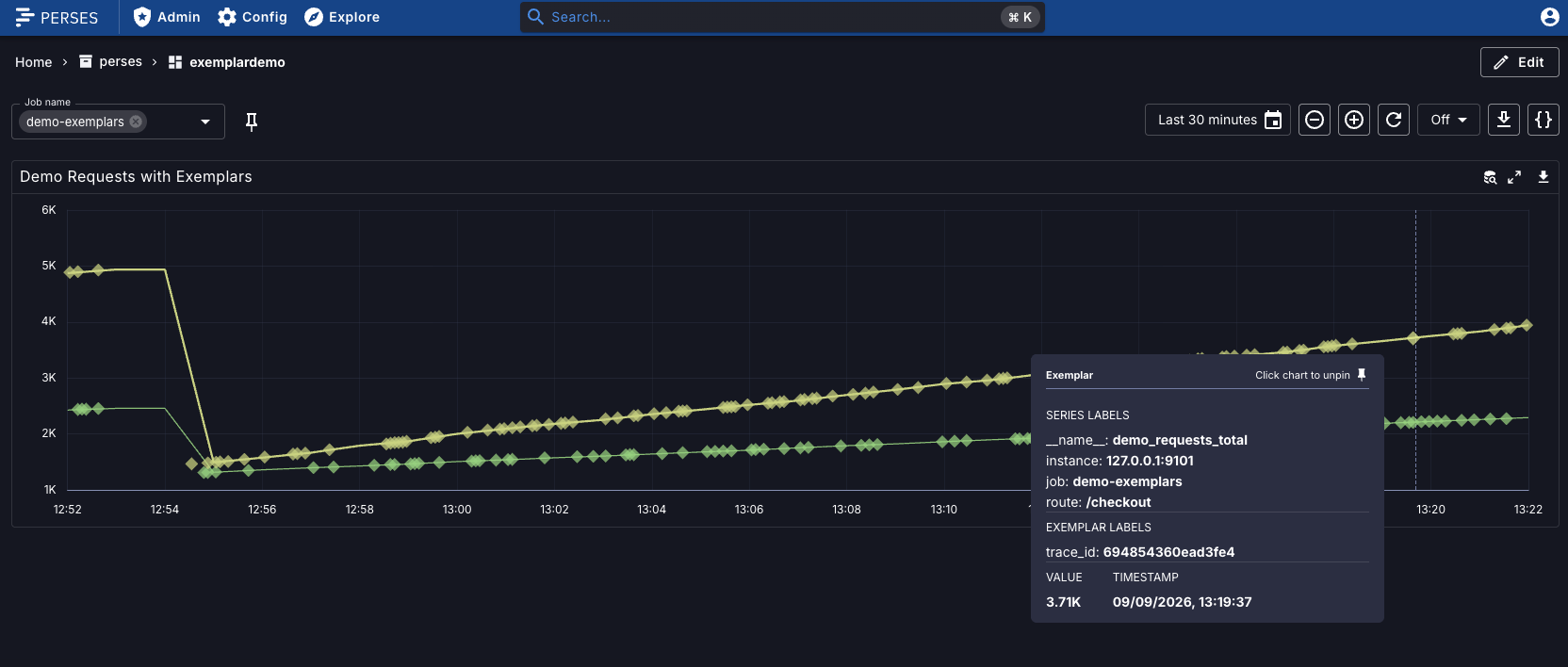Open the perses project breadcrumb
The height and width of the screenshot is (667, 1568).
(x=110, y=62)
